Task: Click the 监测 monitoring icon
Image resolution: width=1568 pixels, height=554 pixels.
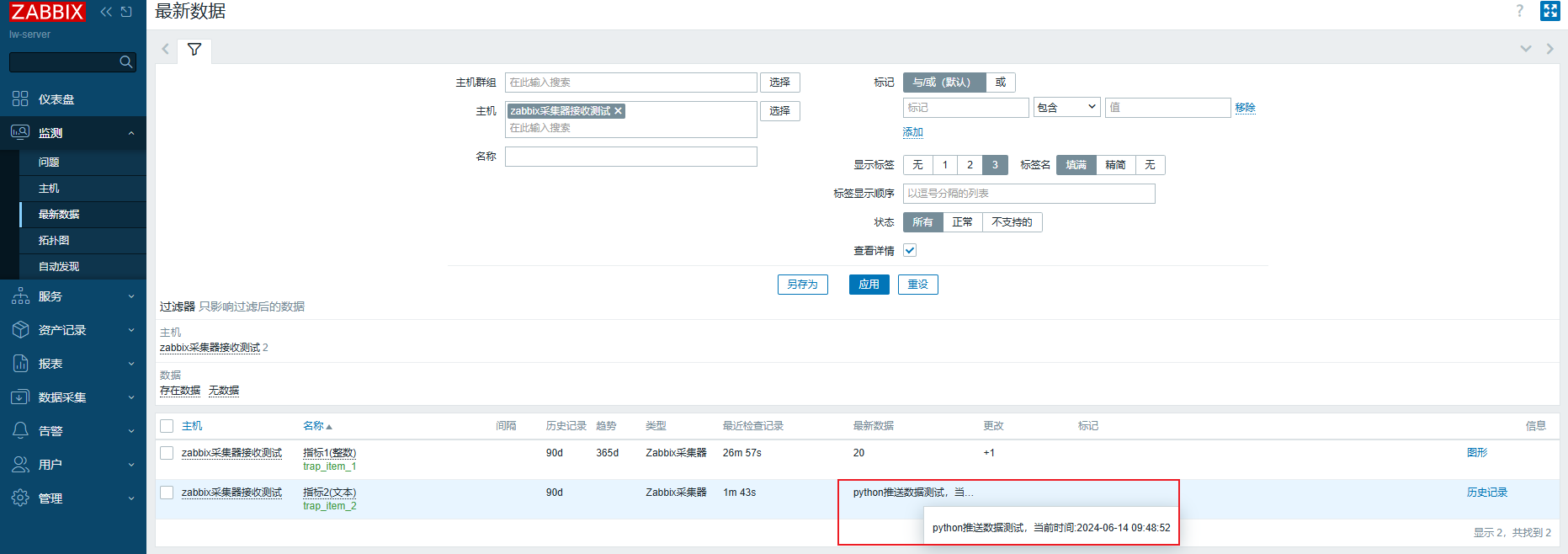Action: click(x=20, y=132)
